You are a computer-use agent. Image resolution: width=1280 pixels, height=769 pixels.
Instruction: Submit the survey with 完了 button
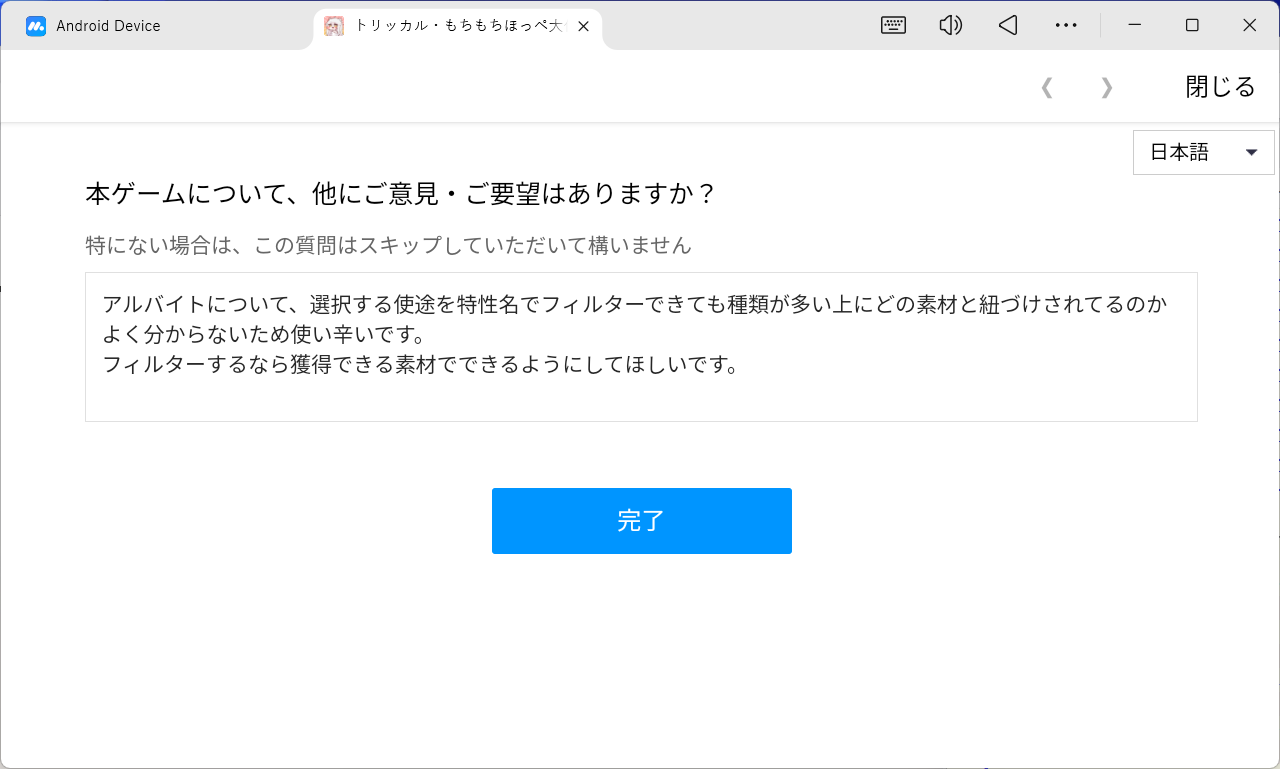coord(641,521)
